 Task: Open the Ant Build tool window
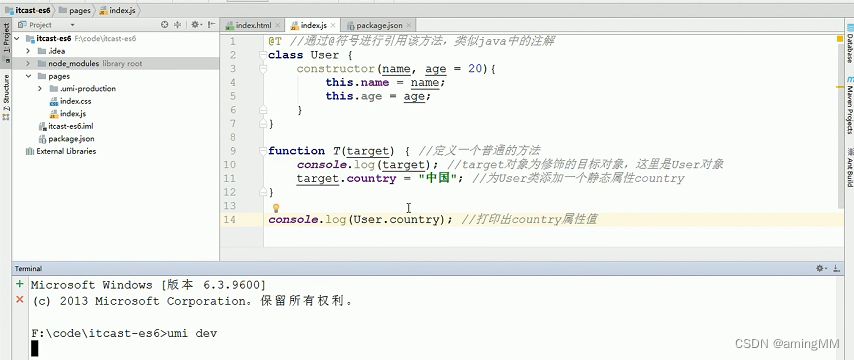pos(849,168)
